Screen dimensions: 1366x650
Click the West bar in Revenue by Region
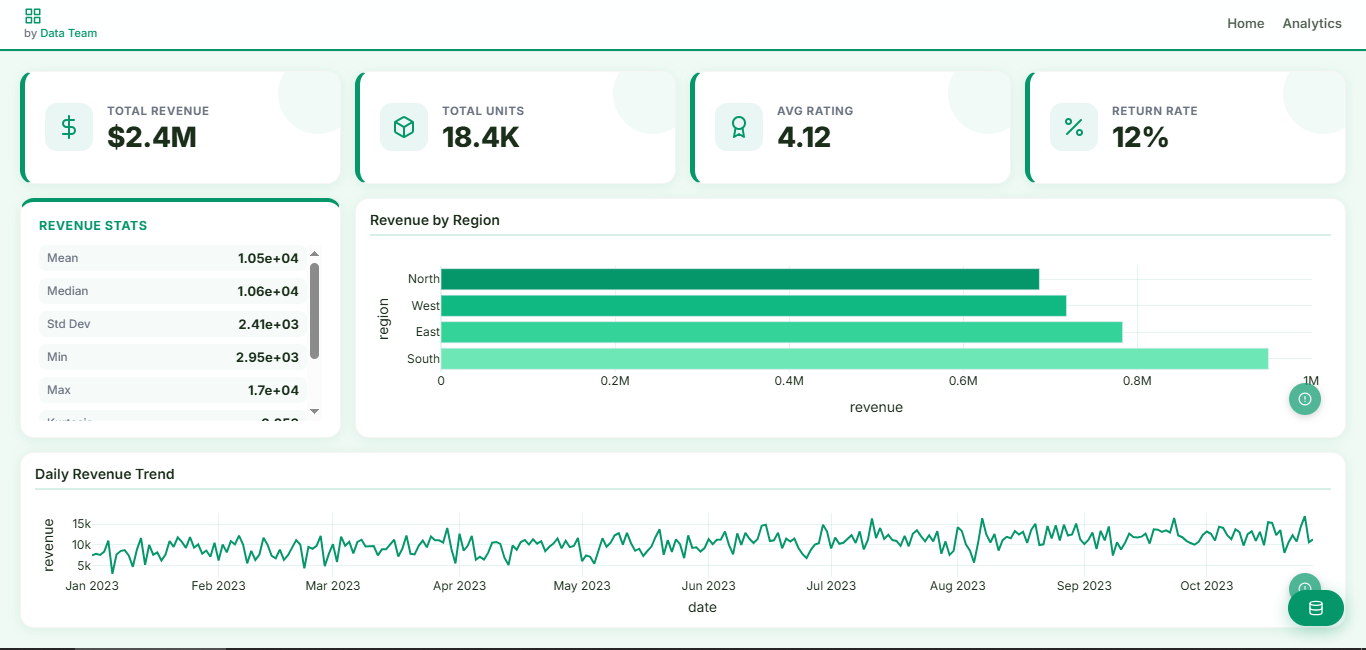click(753, 305)
